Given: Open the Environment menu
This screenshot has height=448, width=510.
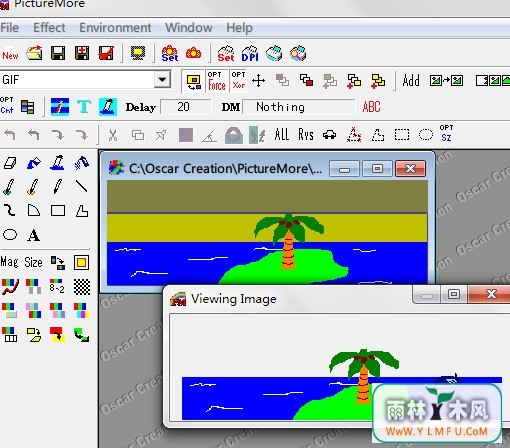Looking at the screenshot, I should [x=115, y=27].
